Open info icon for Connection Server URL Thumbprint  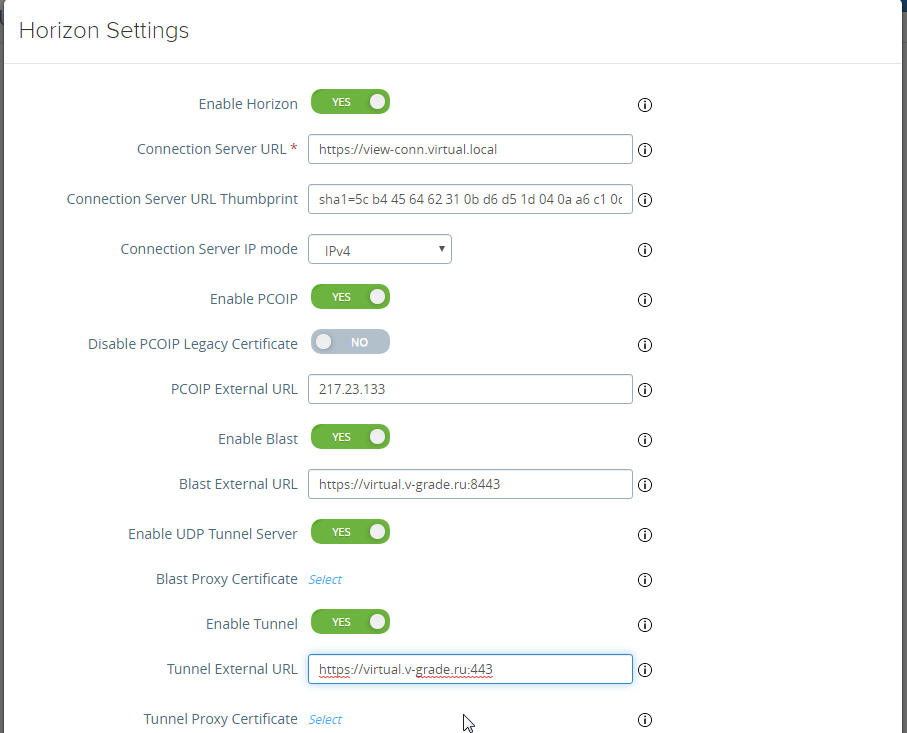645,200
